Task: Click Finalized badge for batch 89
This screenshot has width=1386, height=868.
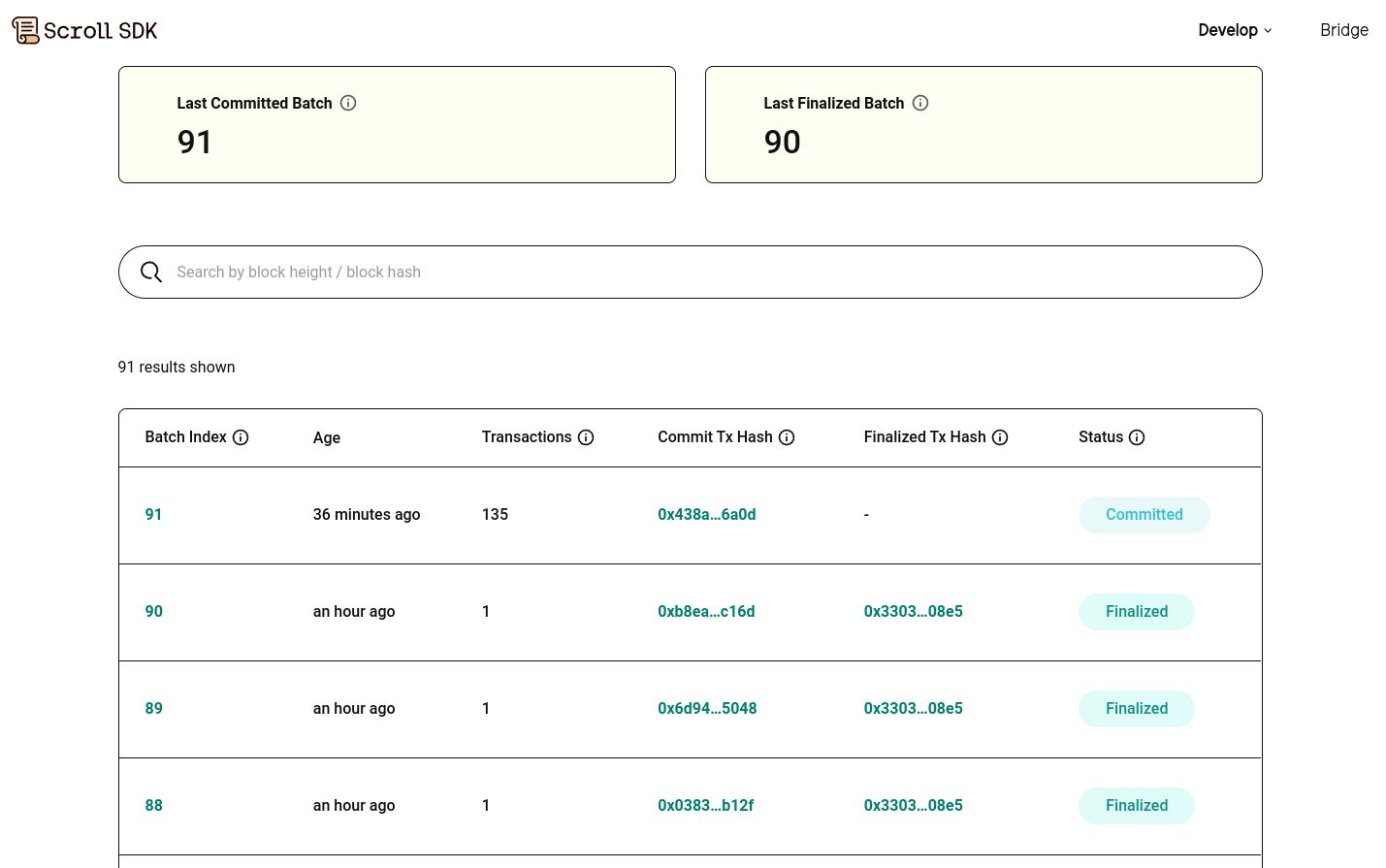Action: point(1137,709)
